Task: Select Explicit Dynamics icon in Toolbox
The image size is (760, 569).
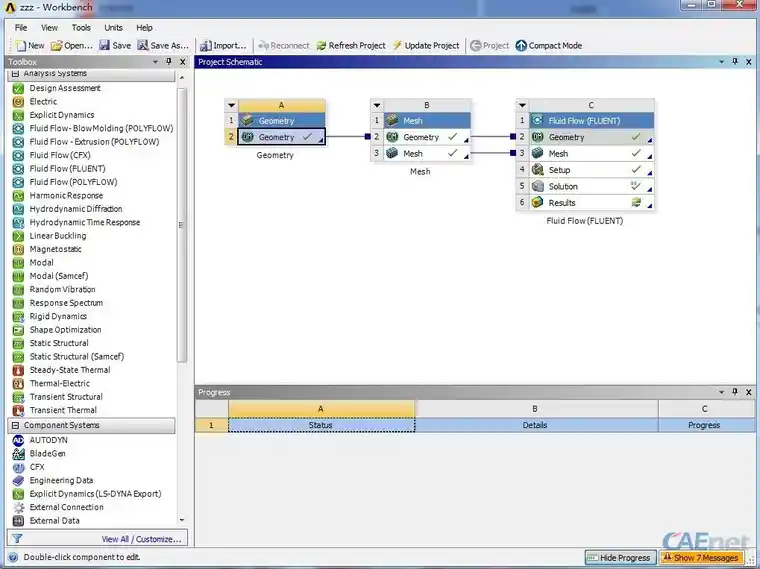Action: 18,115
